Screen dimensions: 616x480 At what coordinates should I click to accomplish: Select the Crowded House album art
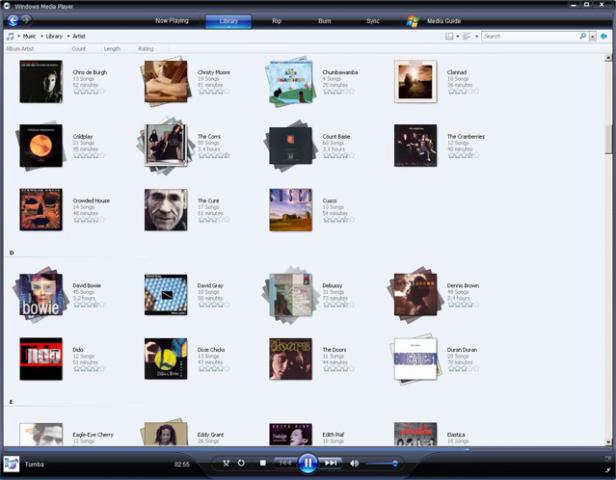41,210
